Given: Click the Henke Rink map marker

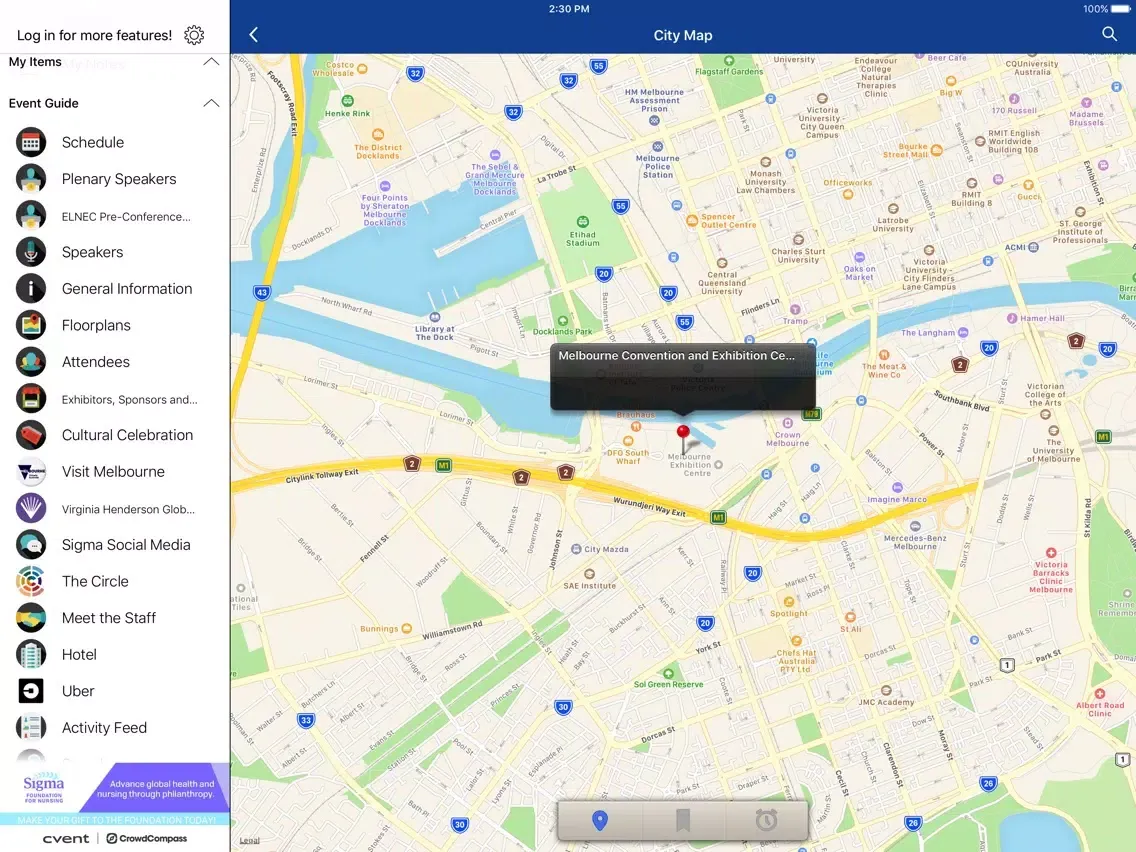Looking at the screenshot, I should point(348,101).
